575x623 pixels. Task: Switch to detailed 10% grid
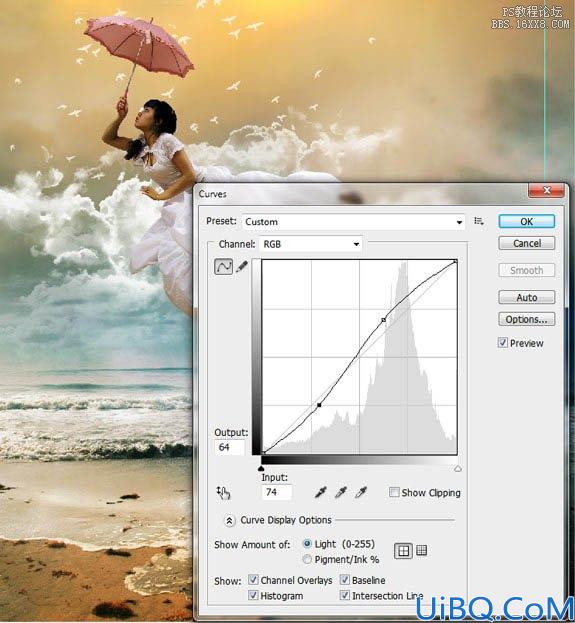422,550
